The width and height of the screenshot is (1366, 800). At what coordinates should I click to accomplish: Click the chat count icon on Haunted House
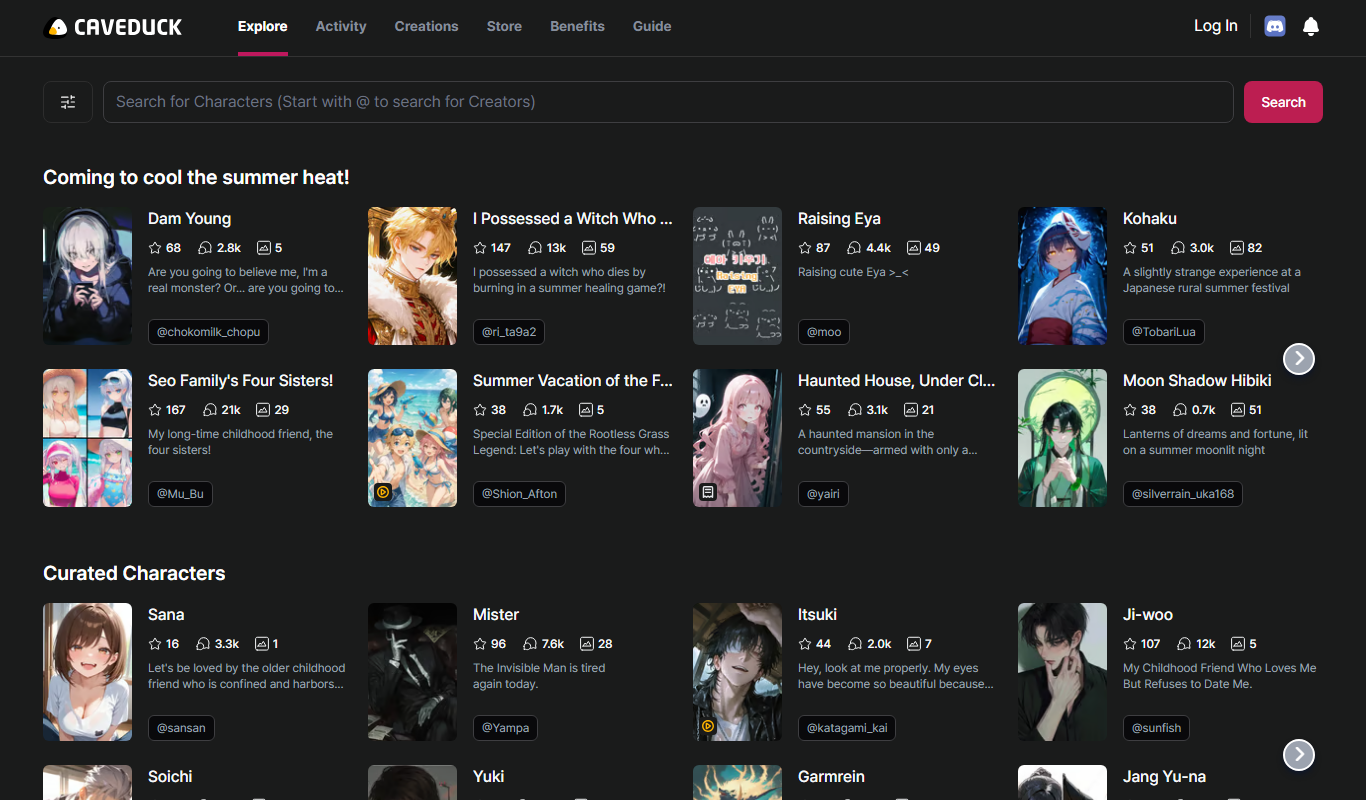tap(854, 410)
